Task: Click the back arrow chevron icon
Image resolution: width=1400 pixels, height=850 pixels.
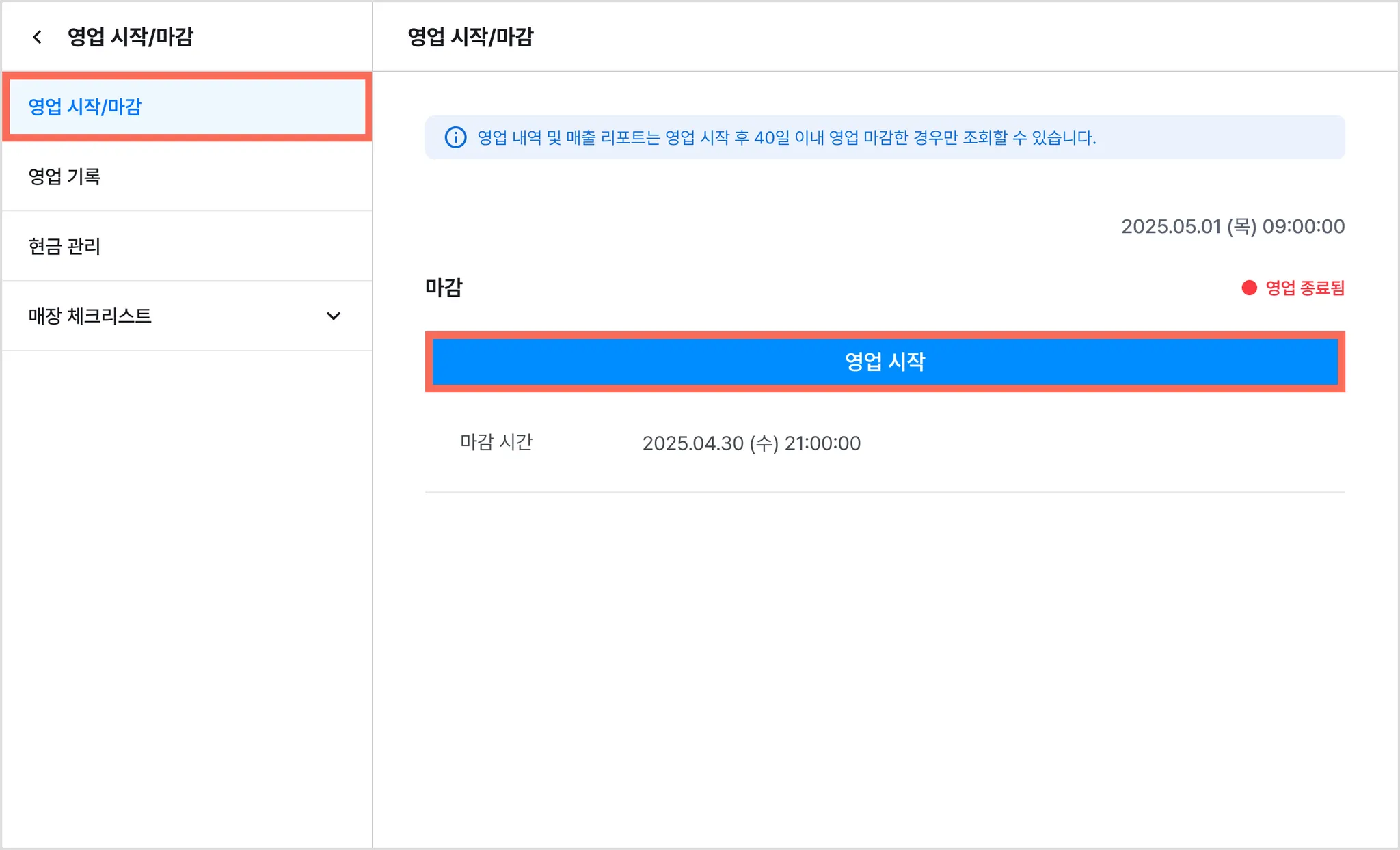Action: [x=38, y=37]
